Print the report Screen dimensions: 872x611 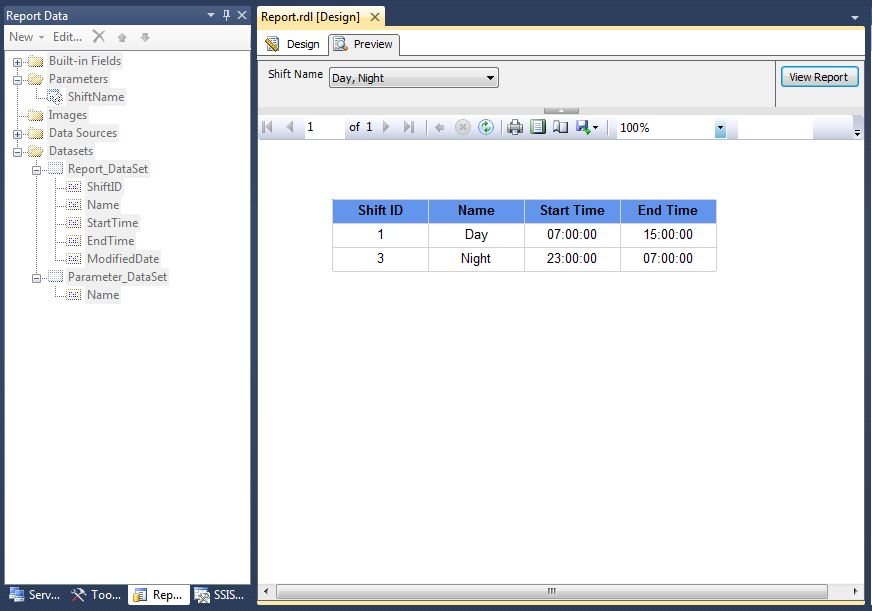click(515, 127)
